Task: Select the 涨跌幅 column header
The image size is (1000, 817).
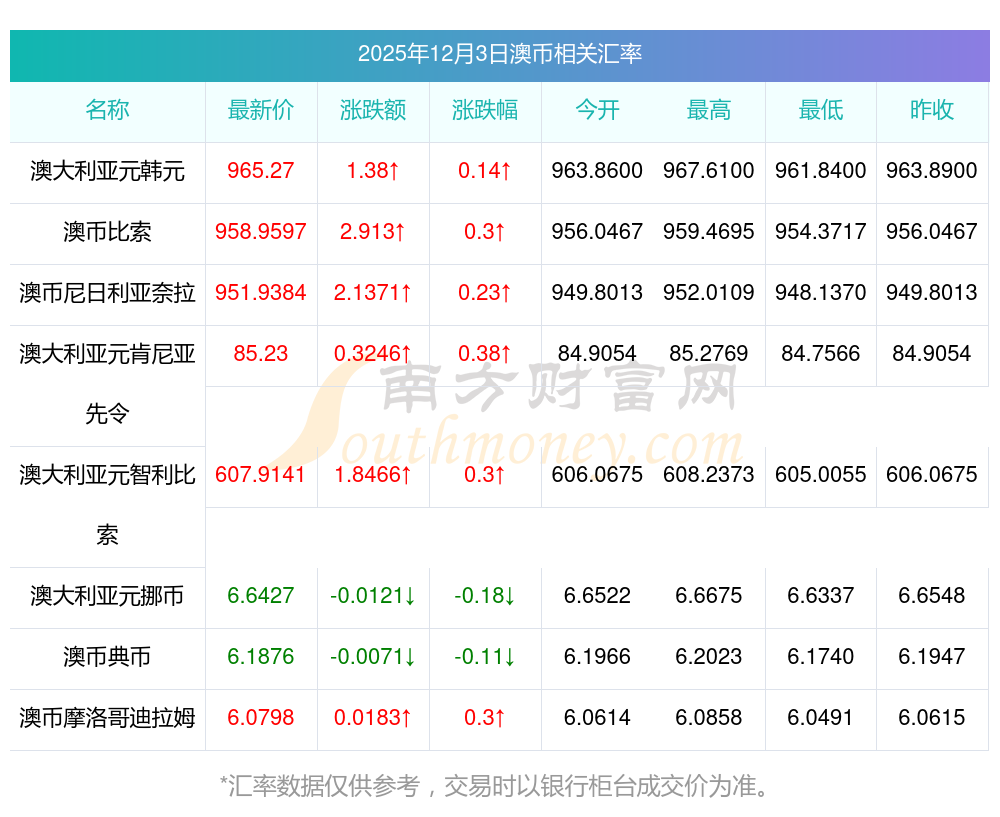Action: click(485, 110)
